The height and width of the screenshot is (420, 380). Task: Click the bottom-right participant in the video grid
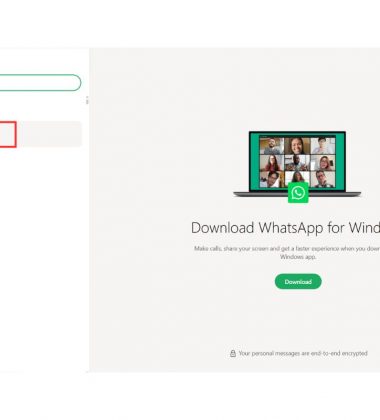(323, 179)
